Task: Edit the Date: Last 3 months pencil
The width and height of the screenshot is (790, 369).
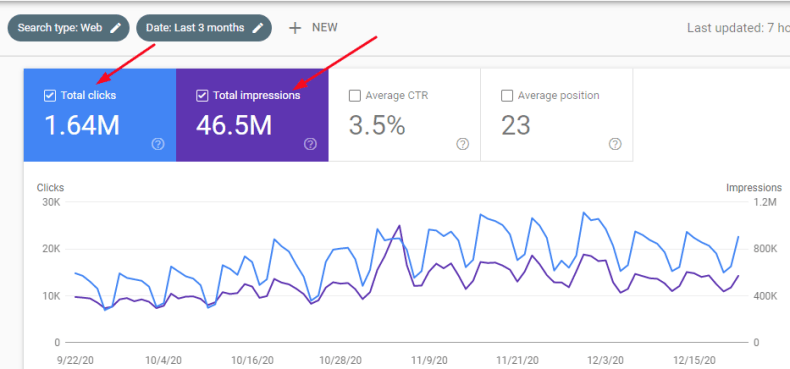Action: pos(258,28)
